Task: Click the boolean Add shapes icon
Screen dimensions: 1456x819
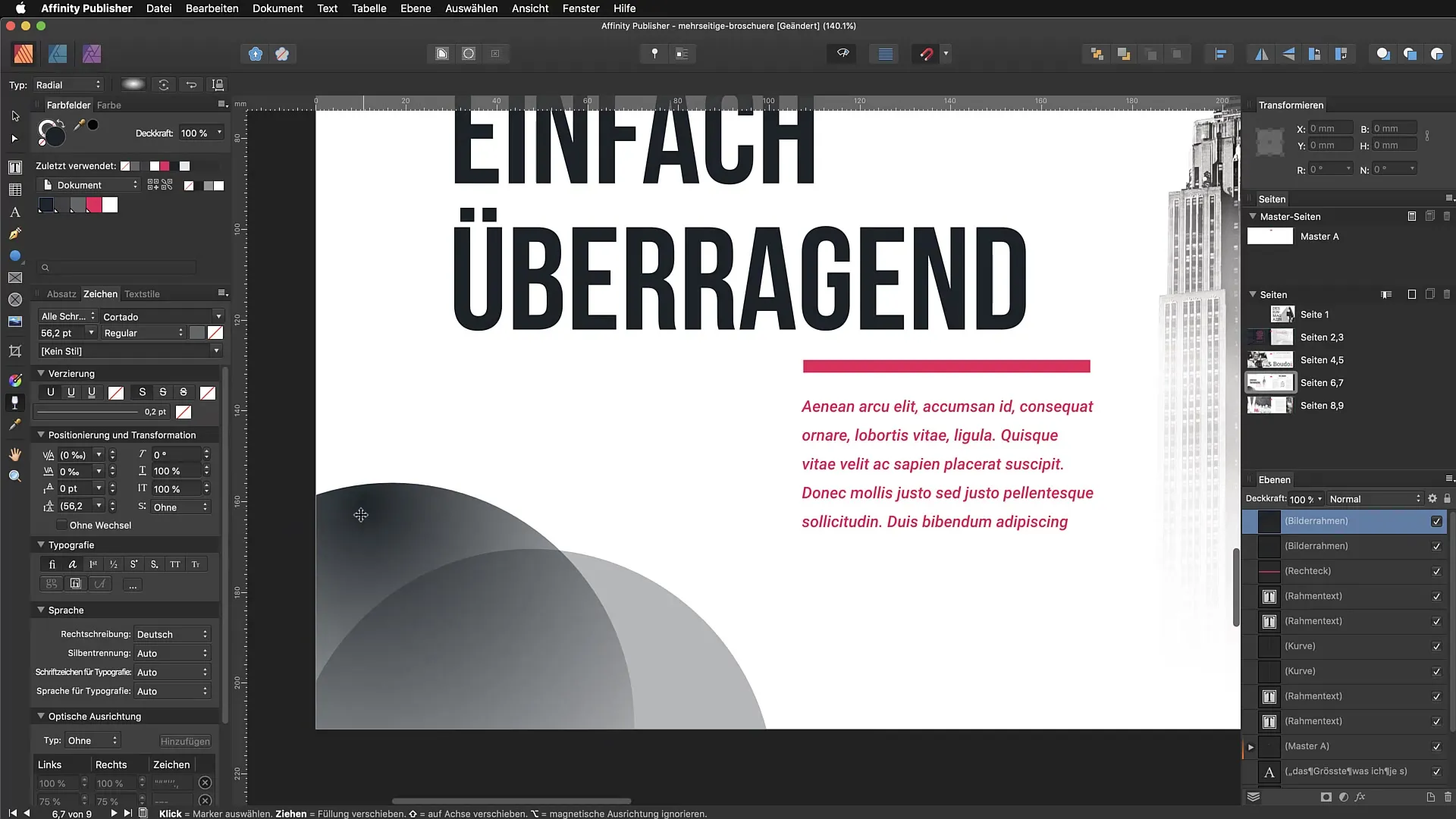Action: pyautogui.click(x=1383, y=54)
